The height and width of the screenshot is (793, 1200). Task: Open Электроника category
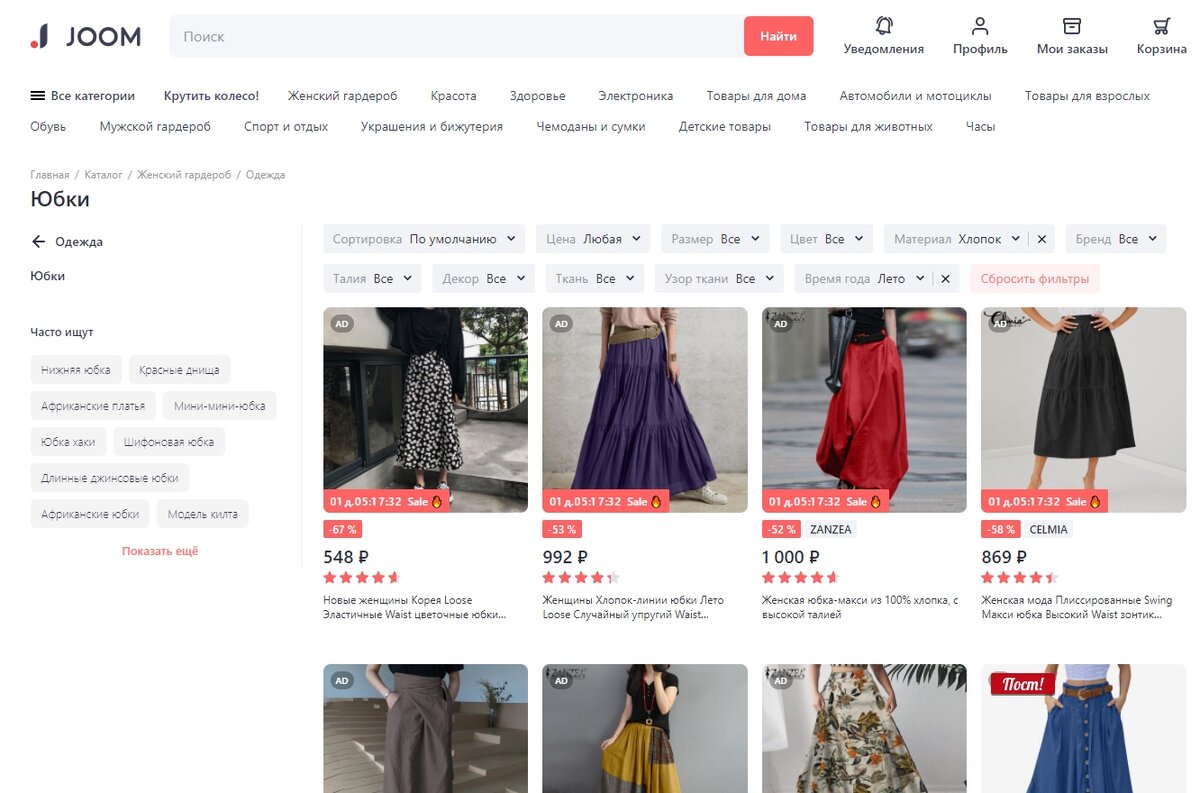[636, 96]
